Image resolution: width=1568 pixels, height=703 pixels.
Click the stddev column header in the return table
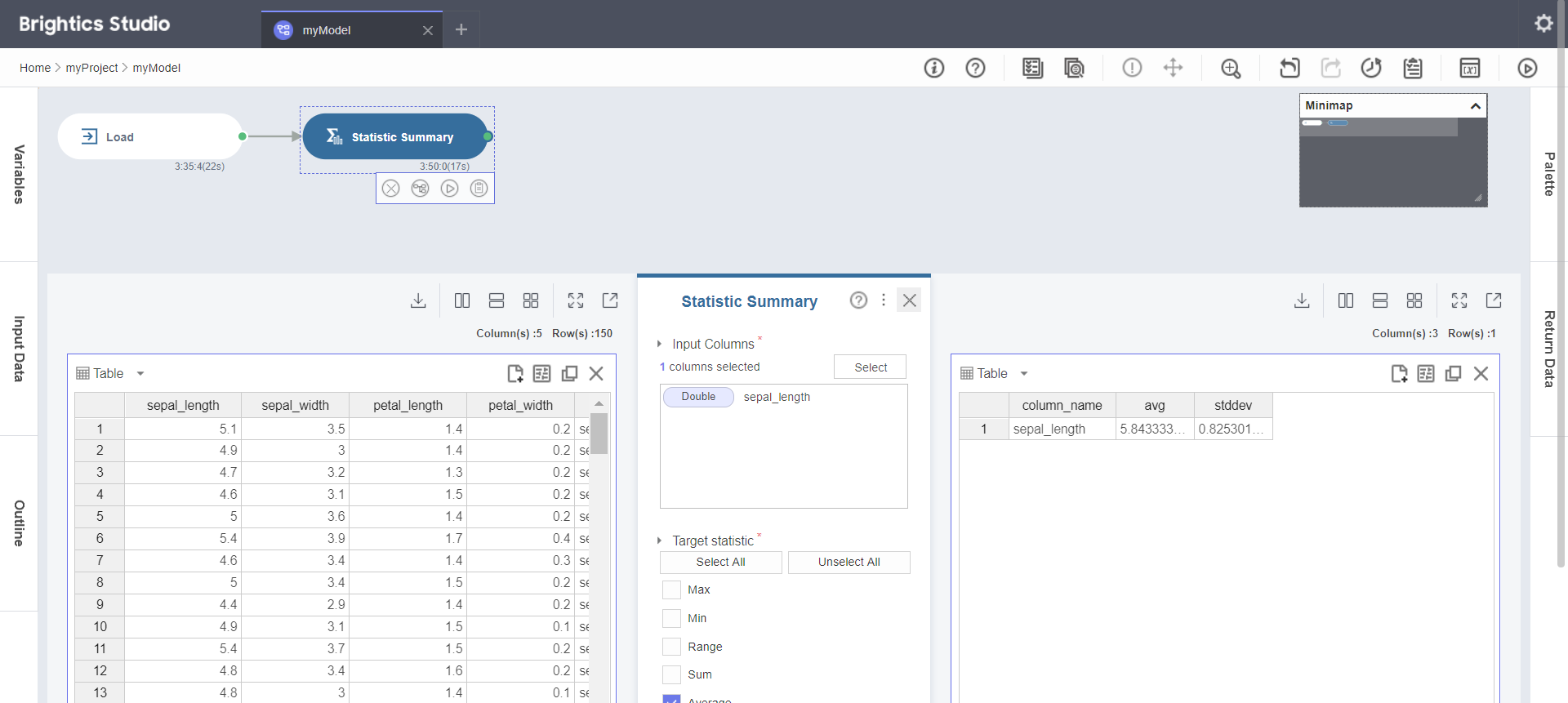click(x=1233, y=405)
